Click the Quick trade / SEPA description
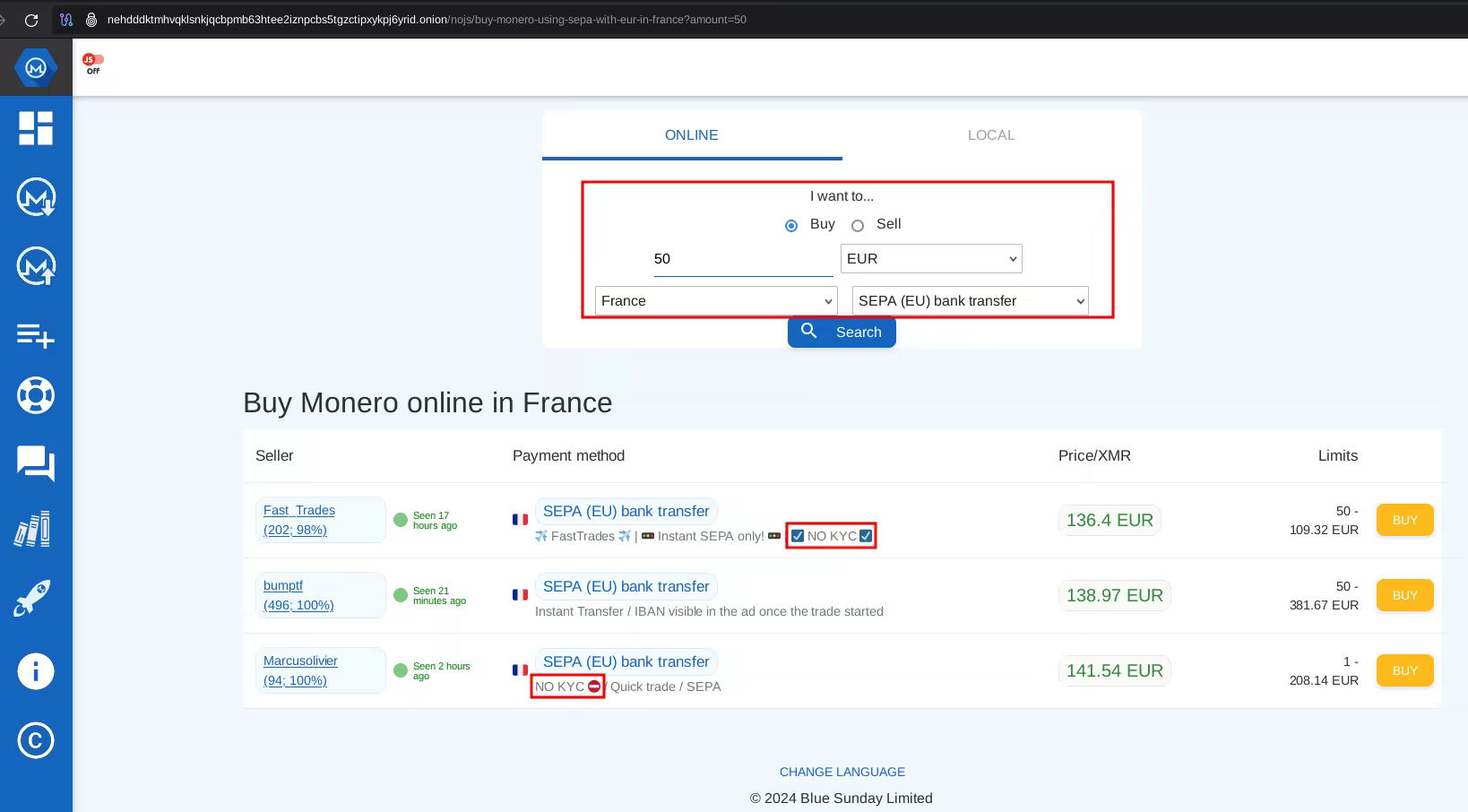The height and width of the screenshot is (812, 1468). click(666, 687)
